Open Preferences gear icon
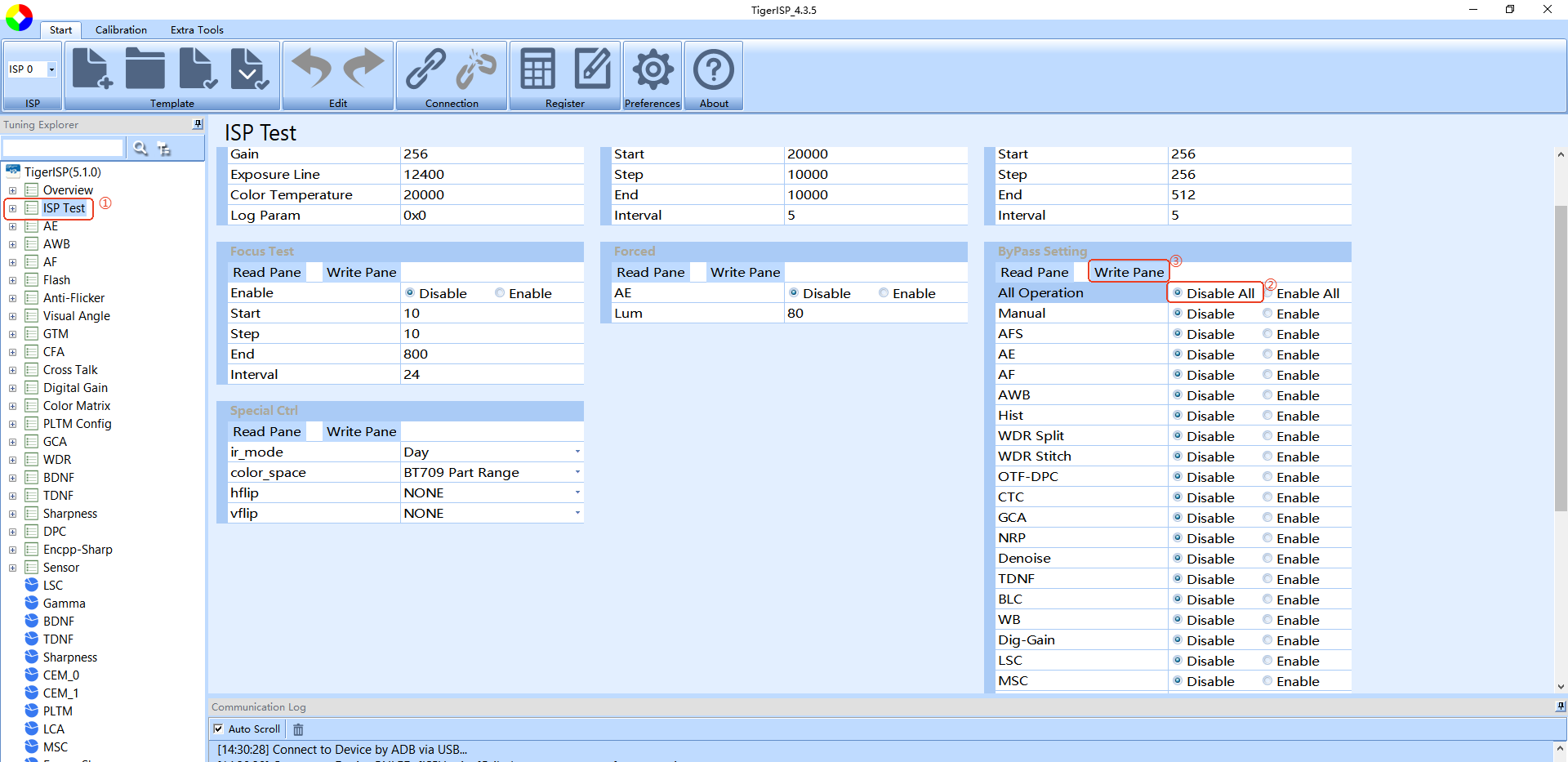 [653, 69]
